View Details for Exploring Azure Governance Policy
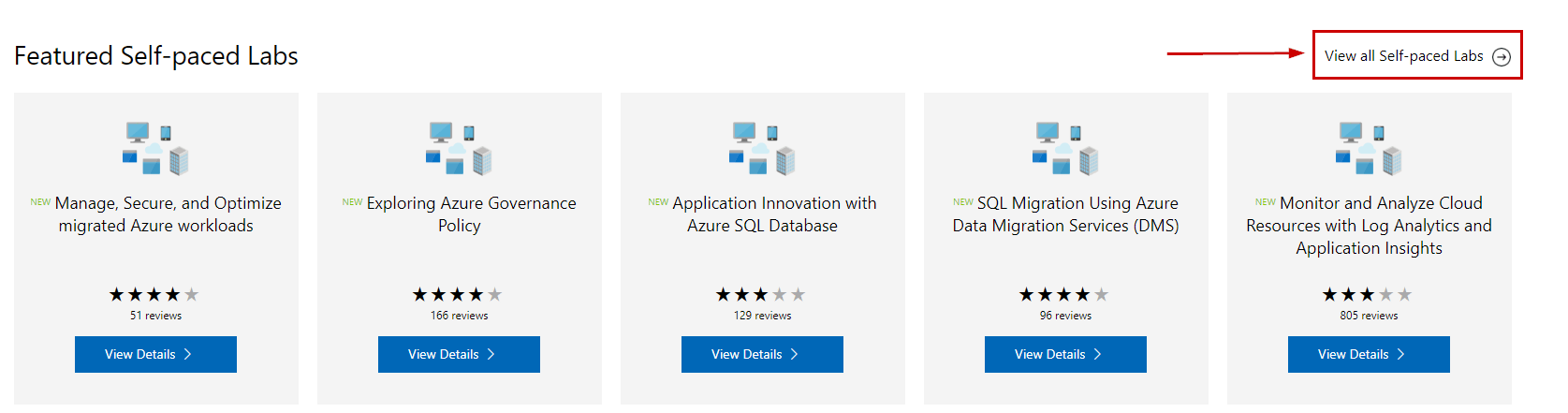The height and width of the screenshot is (413, 1568). pyautogui.click(x=459, y=354)
